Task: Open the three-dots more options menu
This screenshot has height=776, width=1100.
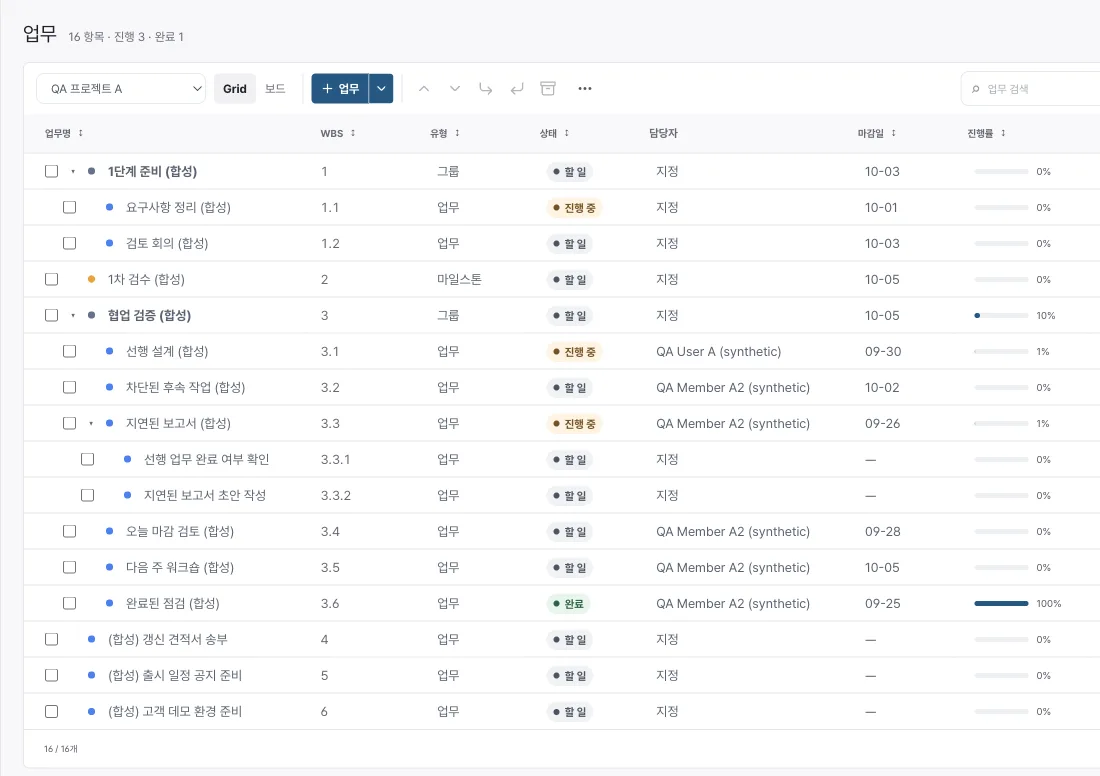Action: coord(584,88)
